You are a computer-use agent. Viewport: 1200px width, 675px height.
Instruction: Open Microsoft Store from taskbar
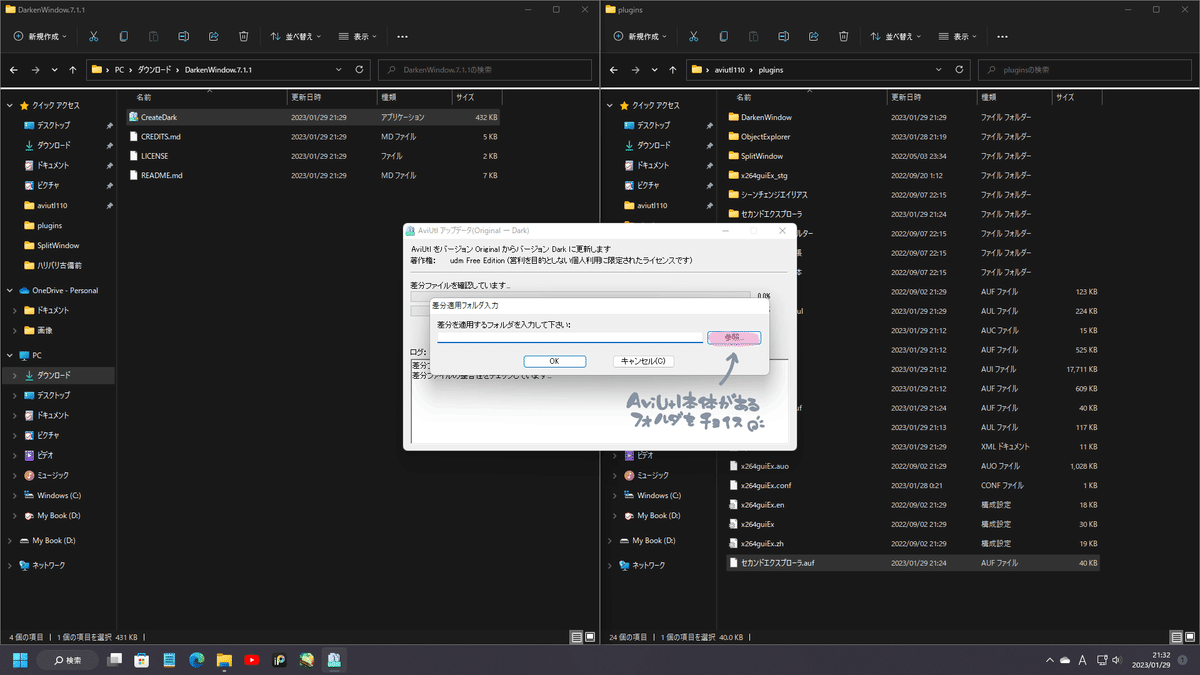tap(143, 660)
